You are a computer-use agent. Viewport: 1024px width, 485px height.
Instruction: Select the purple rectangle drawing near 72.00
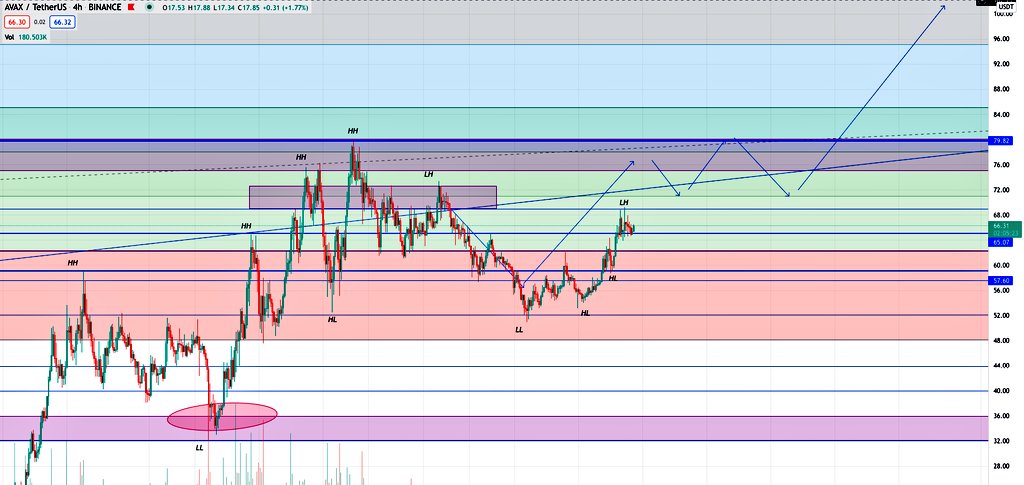(373, 197)
